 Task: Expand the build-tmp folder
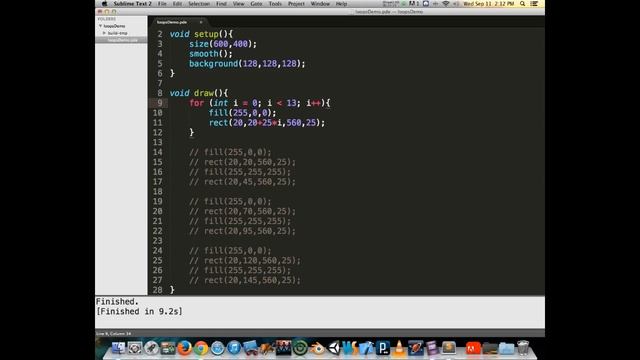click(x=104, y=33)
